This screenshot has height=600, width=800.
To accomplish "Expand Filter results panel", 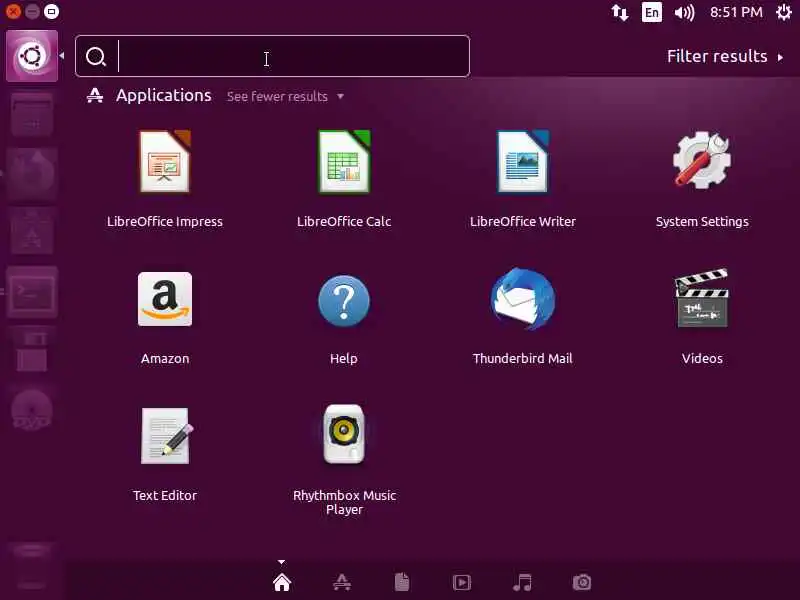I will (725, 56).
